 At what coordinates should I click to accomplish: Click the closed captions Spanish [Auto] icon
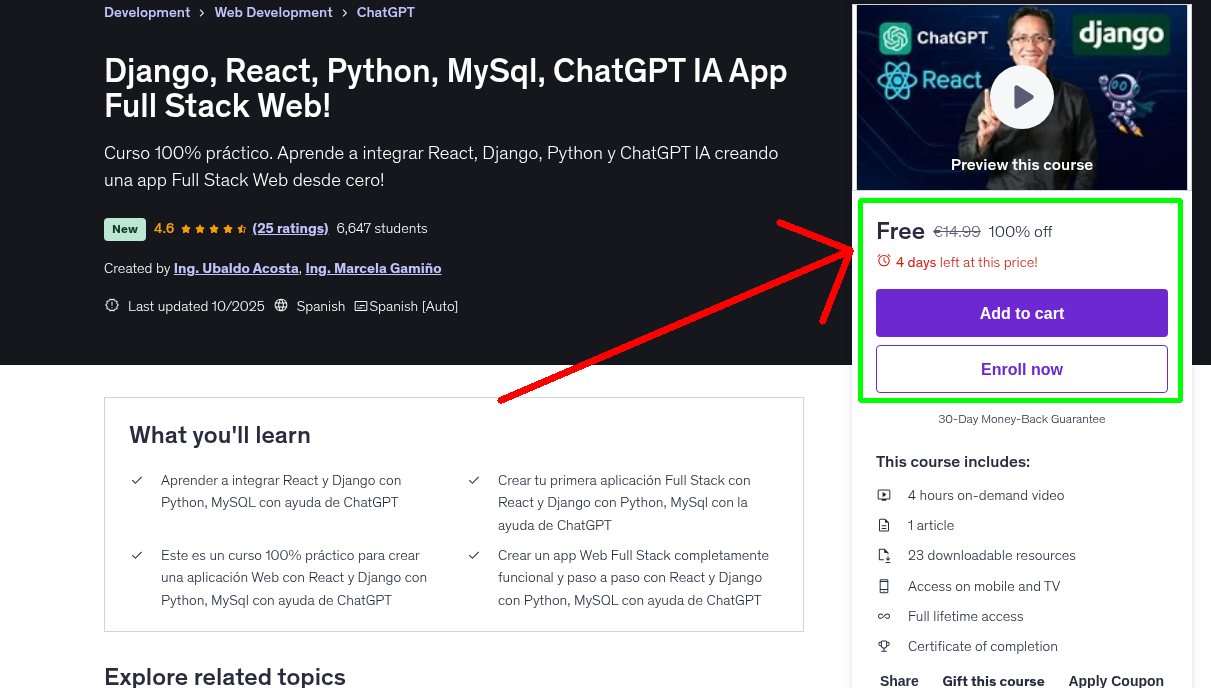tap(363, 305)
